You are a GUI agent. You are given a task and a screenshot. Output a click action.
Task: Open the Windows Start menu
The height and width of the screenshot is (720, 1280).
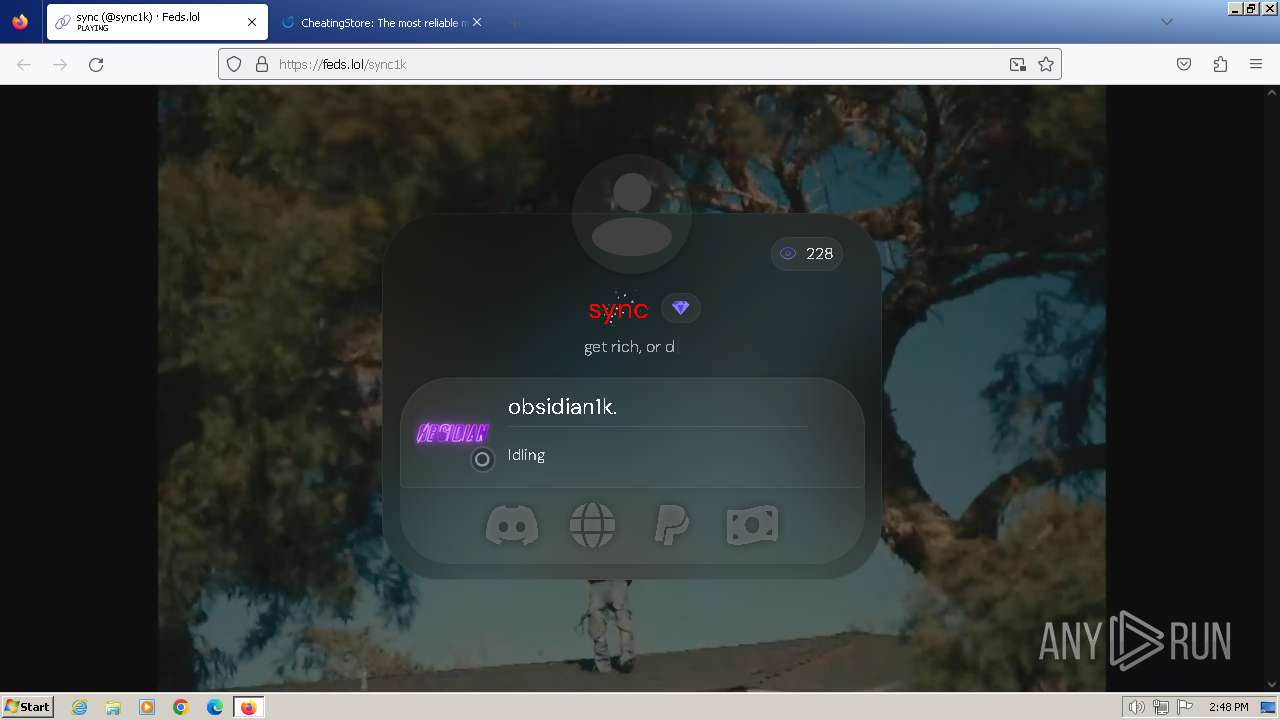tap(28, 707)
